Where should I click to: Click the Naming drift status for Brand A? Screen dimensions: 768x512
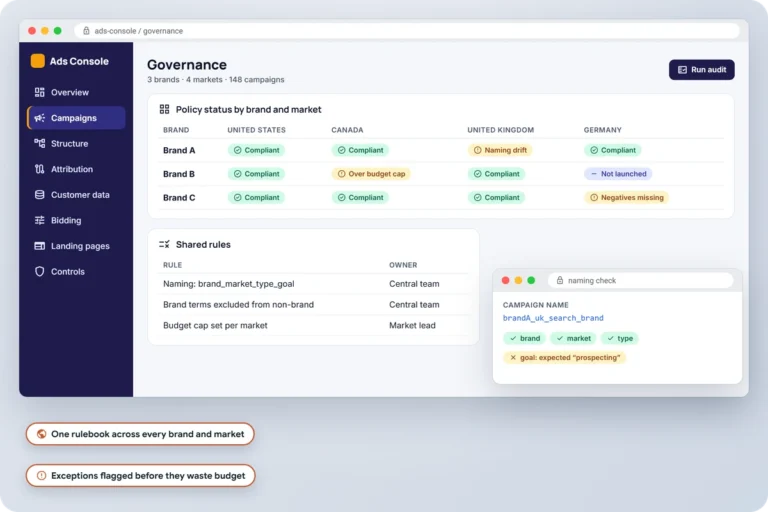coord(500,150)
